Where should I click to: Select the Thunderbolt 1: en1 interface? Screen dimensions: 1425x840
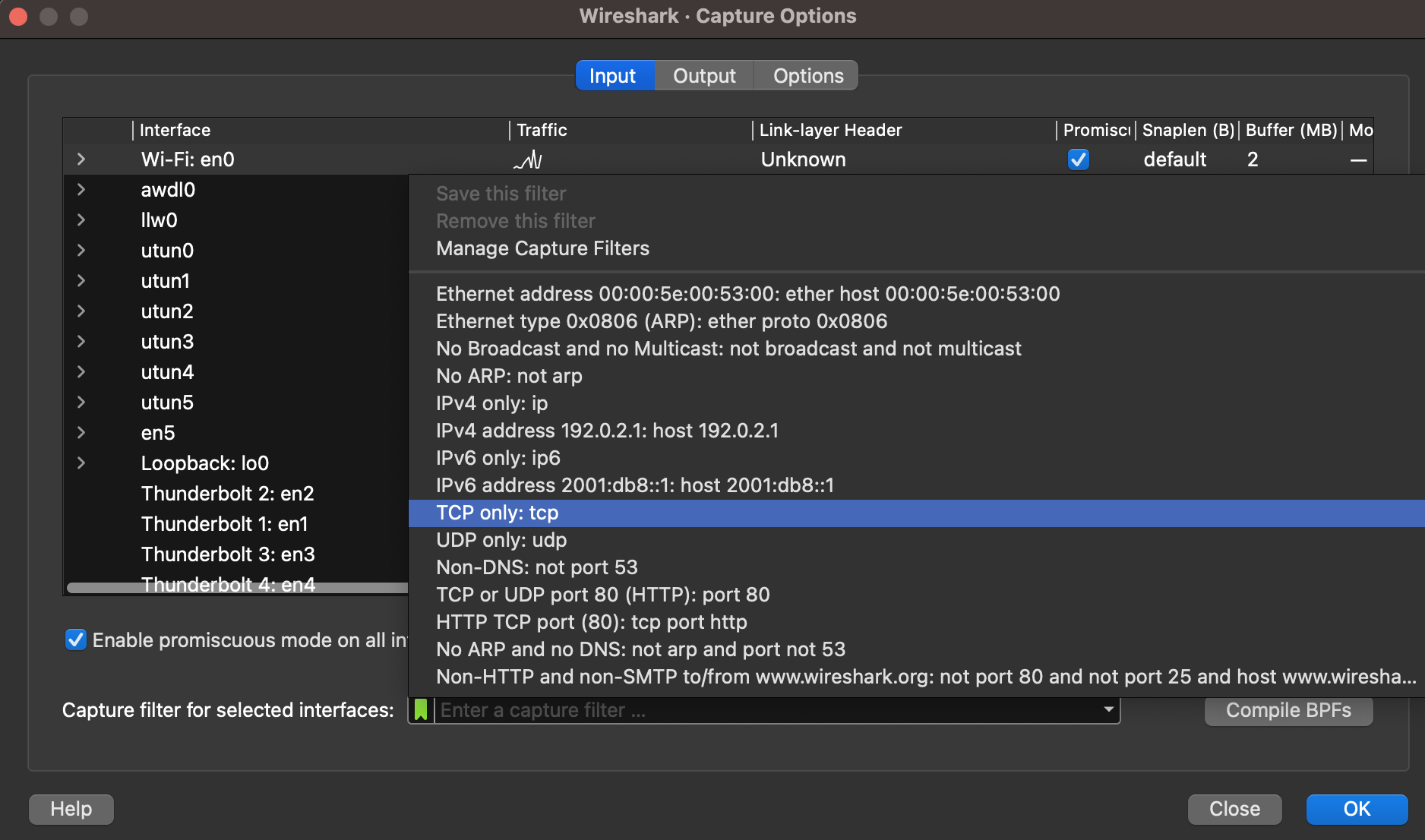224,524
